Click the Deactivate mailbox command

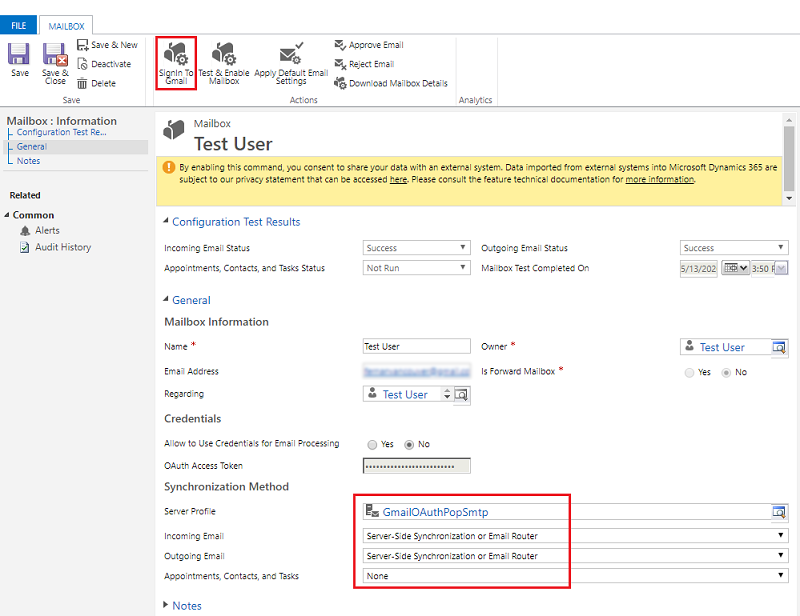[105, 64]
